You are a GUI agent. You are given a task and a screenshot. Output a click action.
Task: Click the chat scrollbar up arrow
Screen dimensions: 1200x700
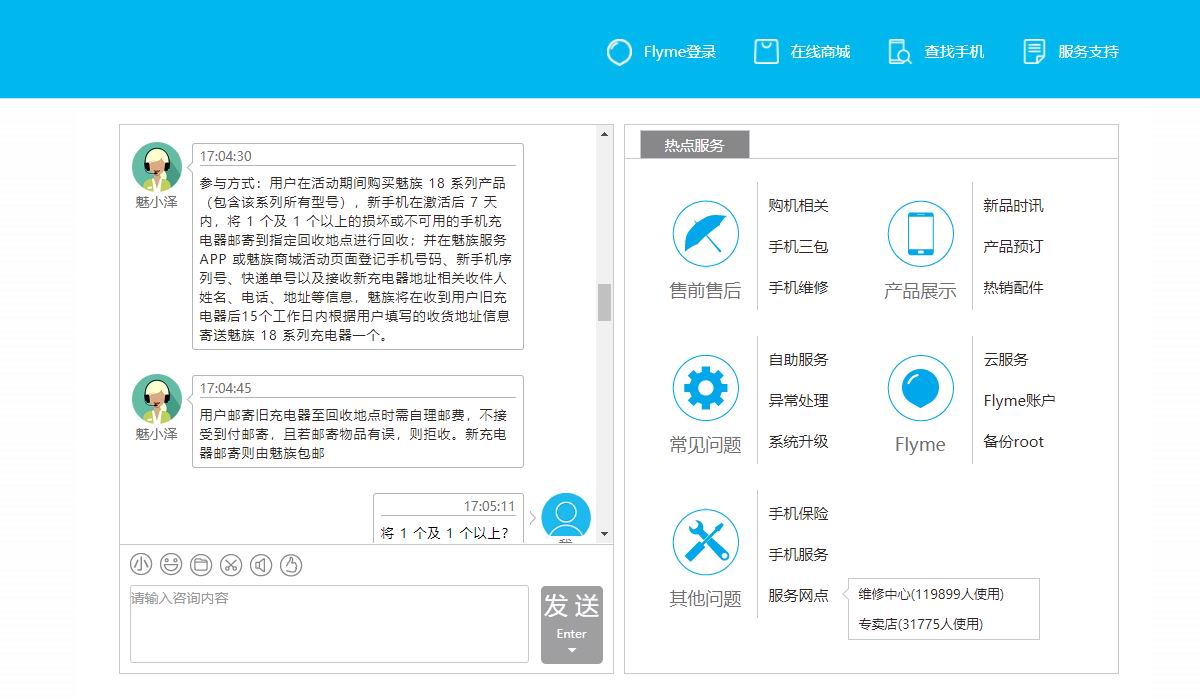(x=605, y=133)
